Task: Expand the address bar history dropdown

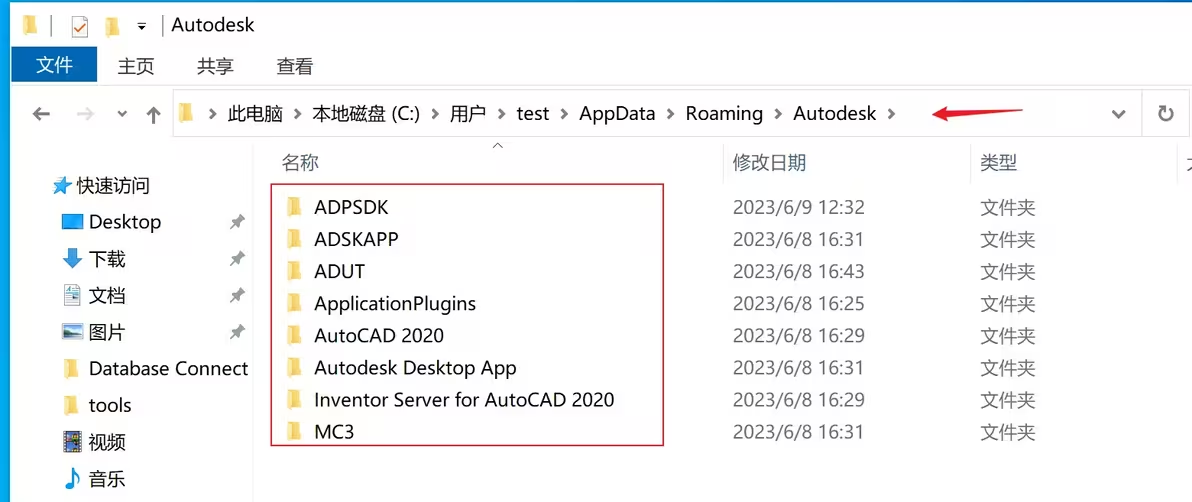Action: pyautogui.click(x=1118, y=114)
